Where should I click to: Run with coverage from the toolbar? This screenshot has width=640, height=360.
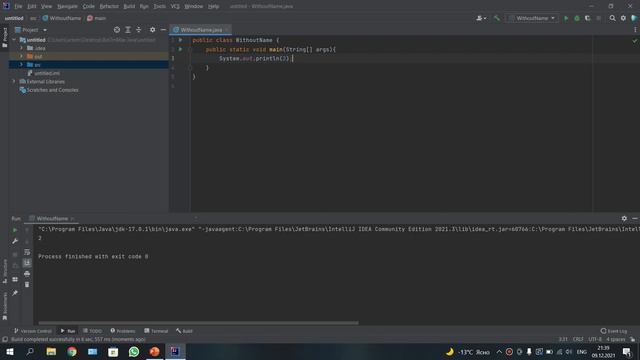[588, 18]
